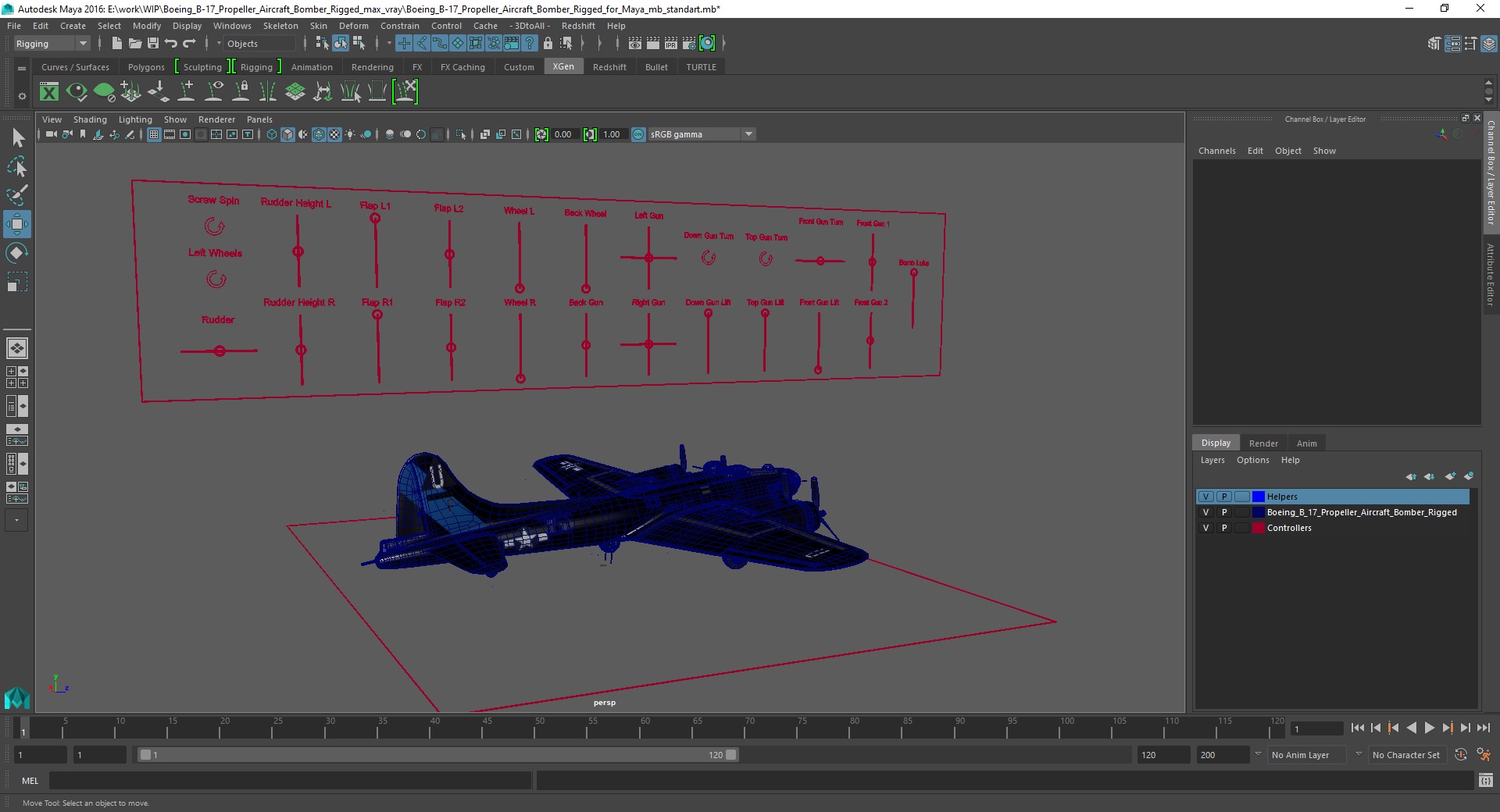
Task: Open panel layout quick dropdown arrow
Action: [x=17, y=520]
